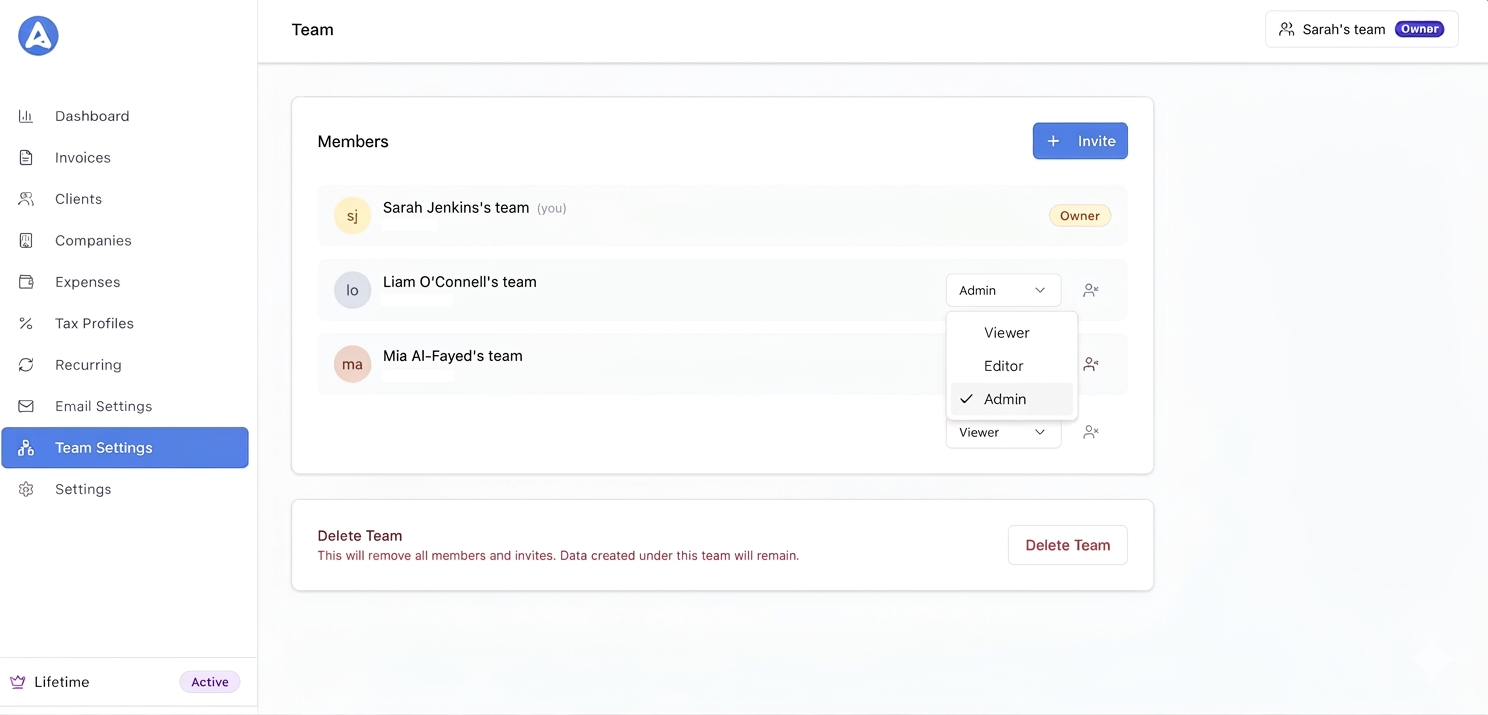Collapse Liam O'Connell's Admin role dropdown
Image resolution: width=1488 pixels, height=715 pixels.
pyautogui.click(x=1003, y=290)
